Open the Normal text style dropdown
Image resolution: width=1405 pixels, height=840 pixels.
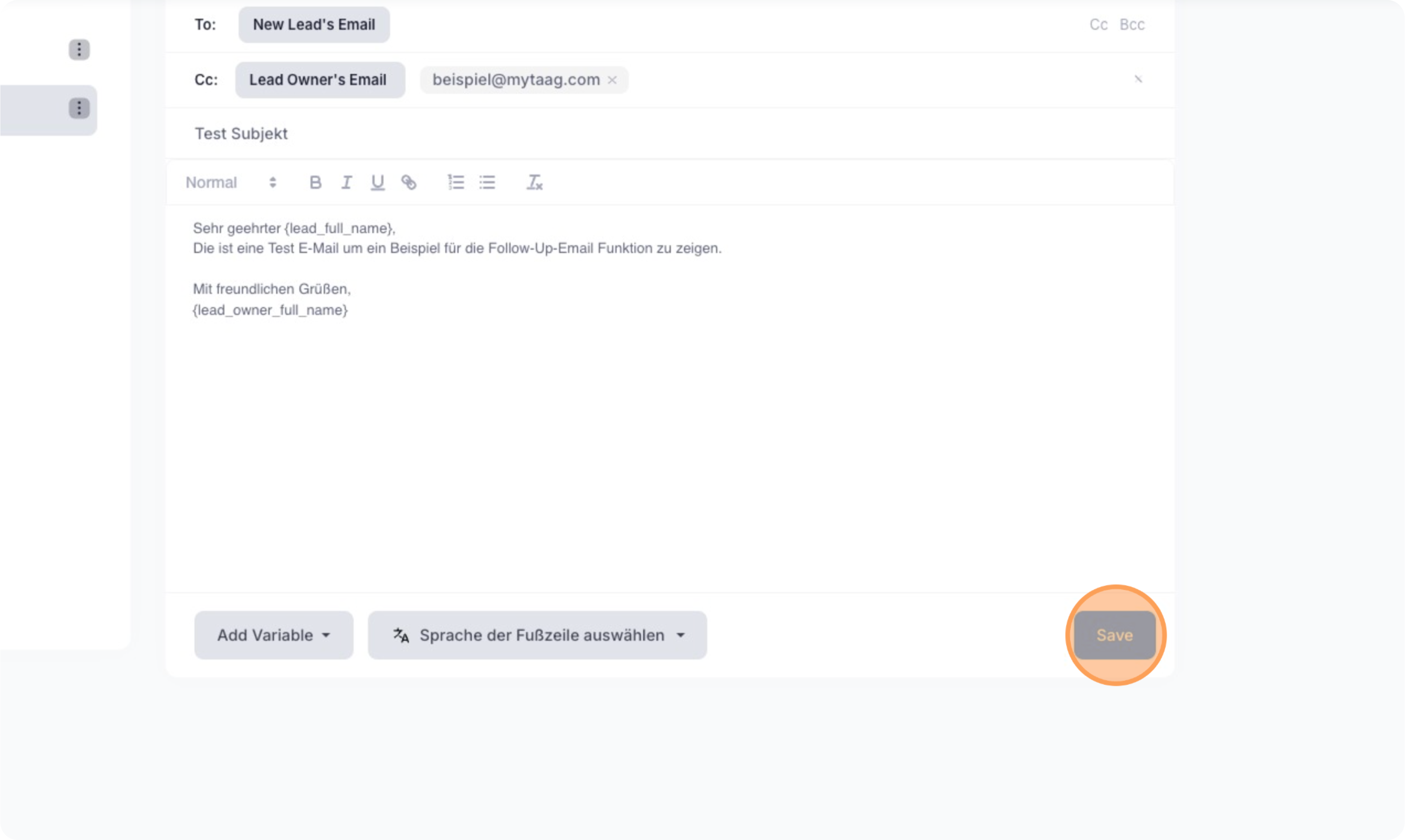(231, 182)
